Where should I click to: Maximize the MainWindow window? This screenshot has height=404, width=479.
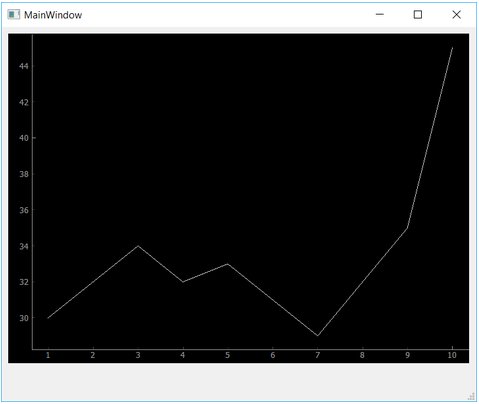[x=418, y=15]
